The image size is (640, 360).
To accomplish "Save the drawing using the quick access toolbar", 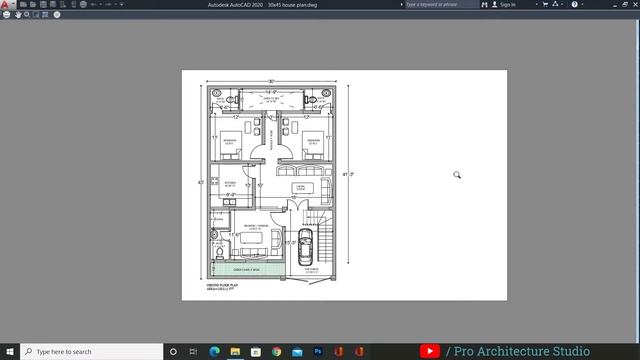I will point(43,4).
